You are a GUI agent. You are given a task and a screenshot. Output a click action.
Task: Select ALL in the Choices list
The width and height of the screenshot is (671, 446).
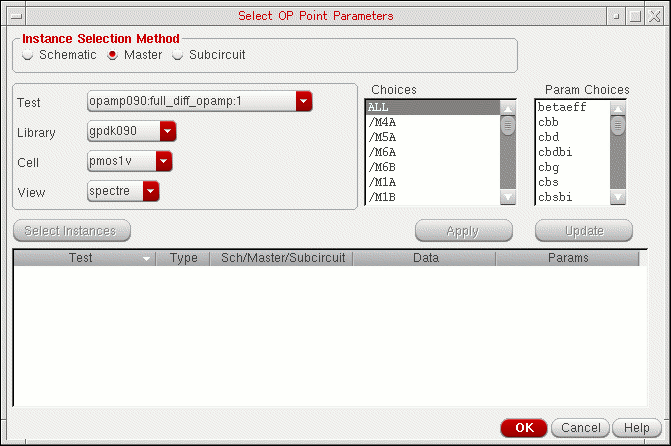tap(433, 107)
